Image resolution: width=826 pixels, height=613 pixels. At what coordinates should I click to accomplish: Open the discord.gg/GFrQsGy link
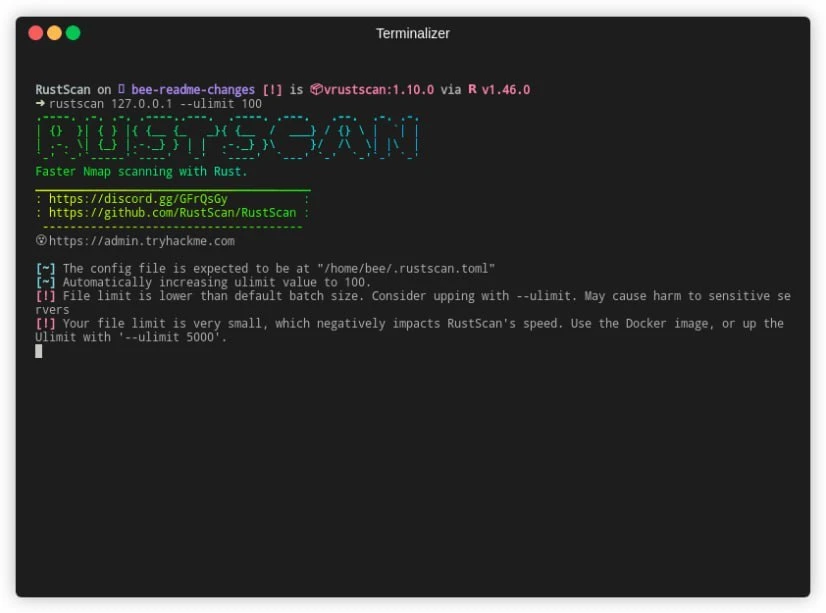tap(138, 199)
